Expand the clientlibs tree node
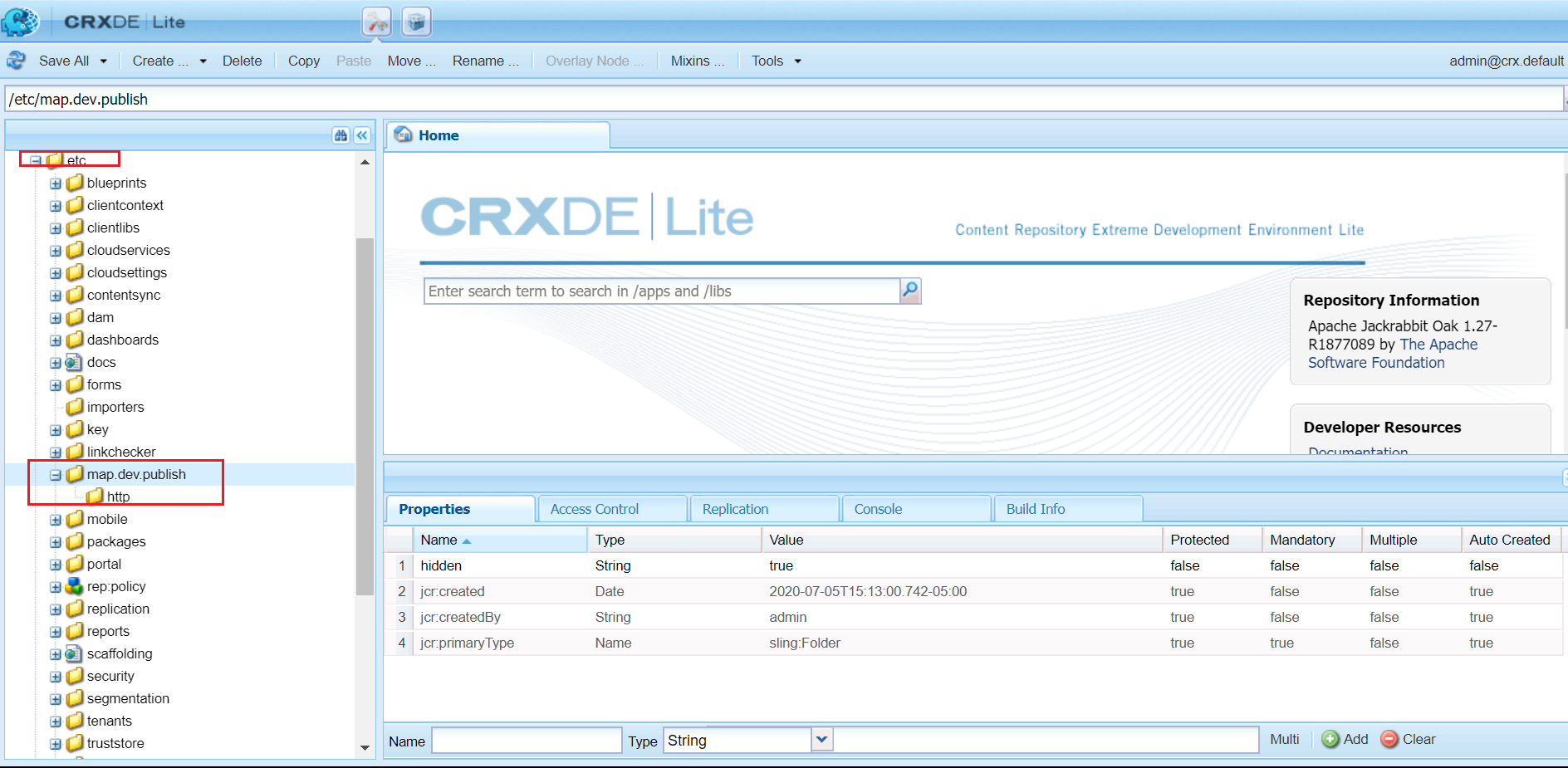Screen dimensions: 1568x768 (56, 228)
